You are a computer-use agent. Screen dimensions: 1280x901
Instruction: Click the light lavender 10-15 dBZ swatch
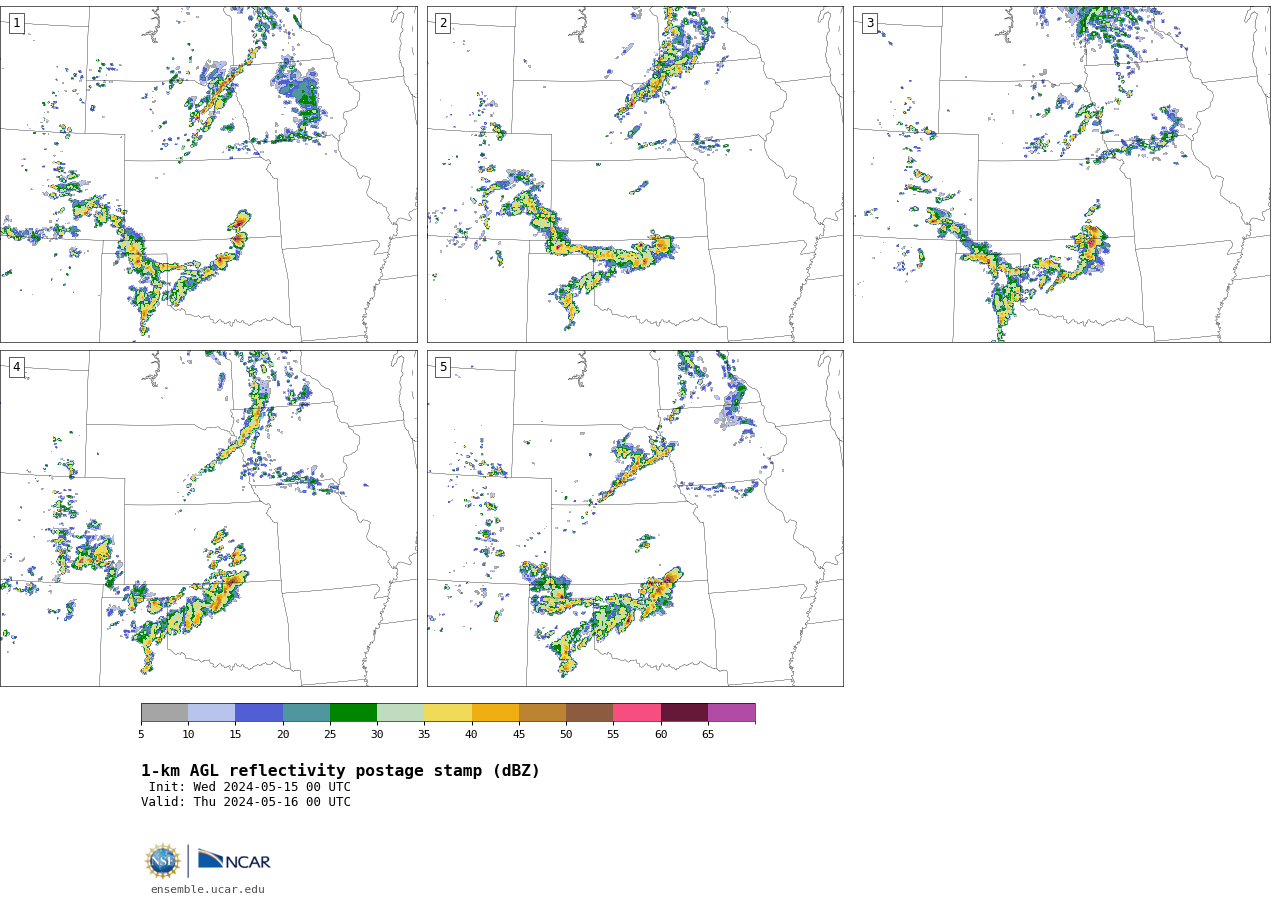point(211,712)
